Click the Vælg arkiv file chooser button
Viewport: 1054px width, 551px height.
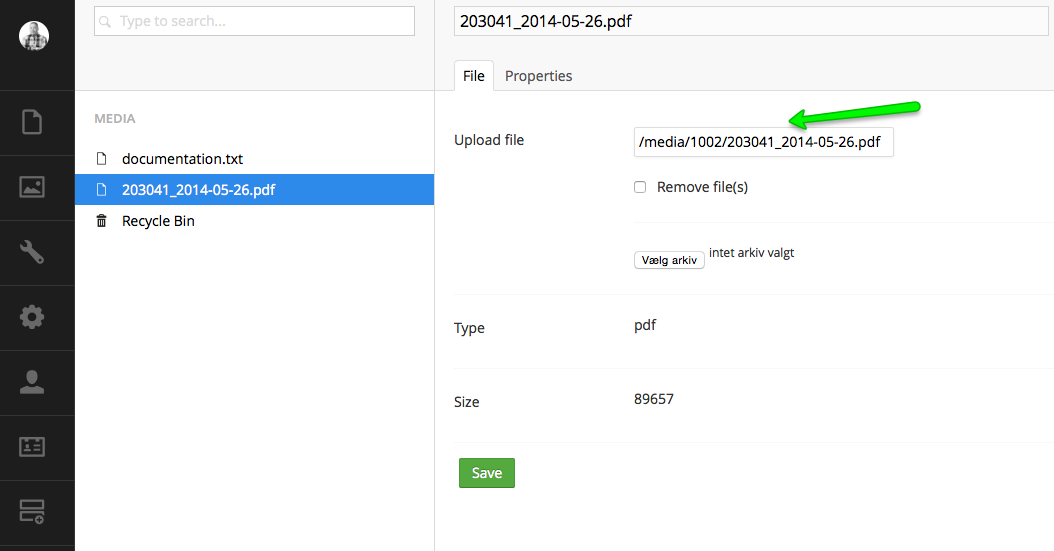click(669, 260)
